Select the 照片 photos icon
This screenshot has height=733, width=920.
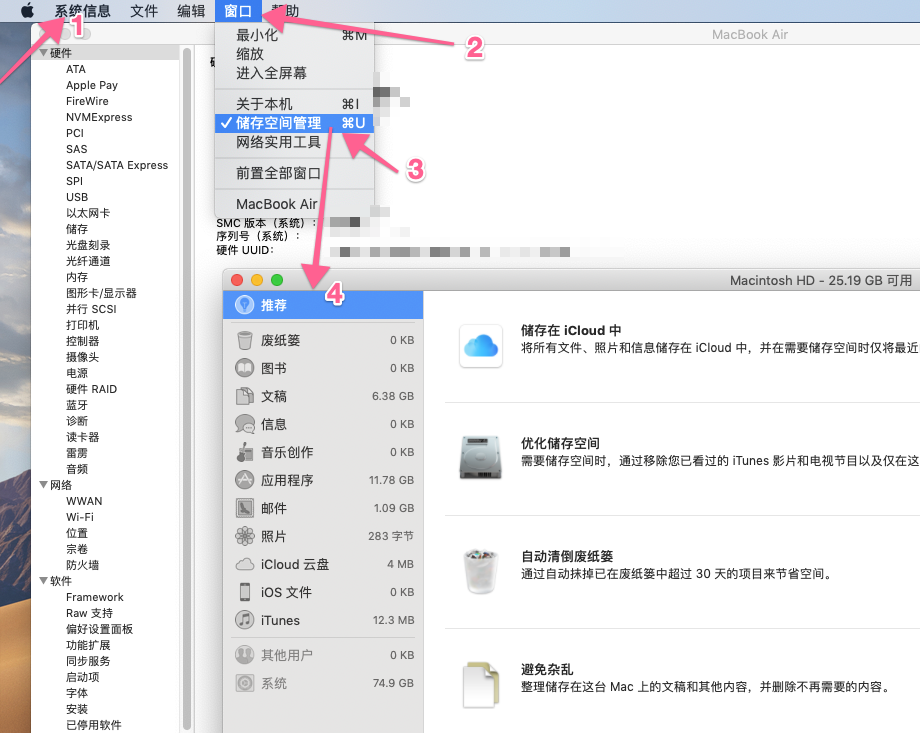(x=245, y=536)
